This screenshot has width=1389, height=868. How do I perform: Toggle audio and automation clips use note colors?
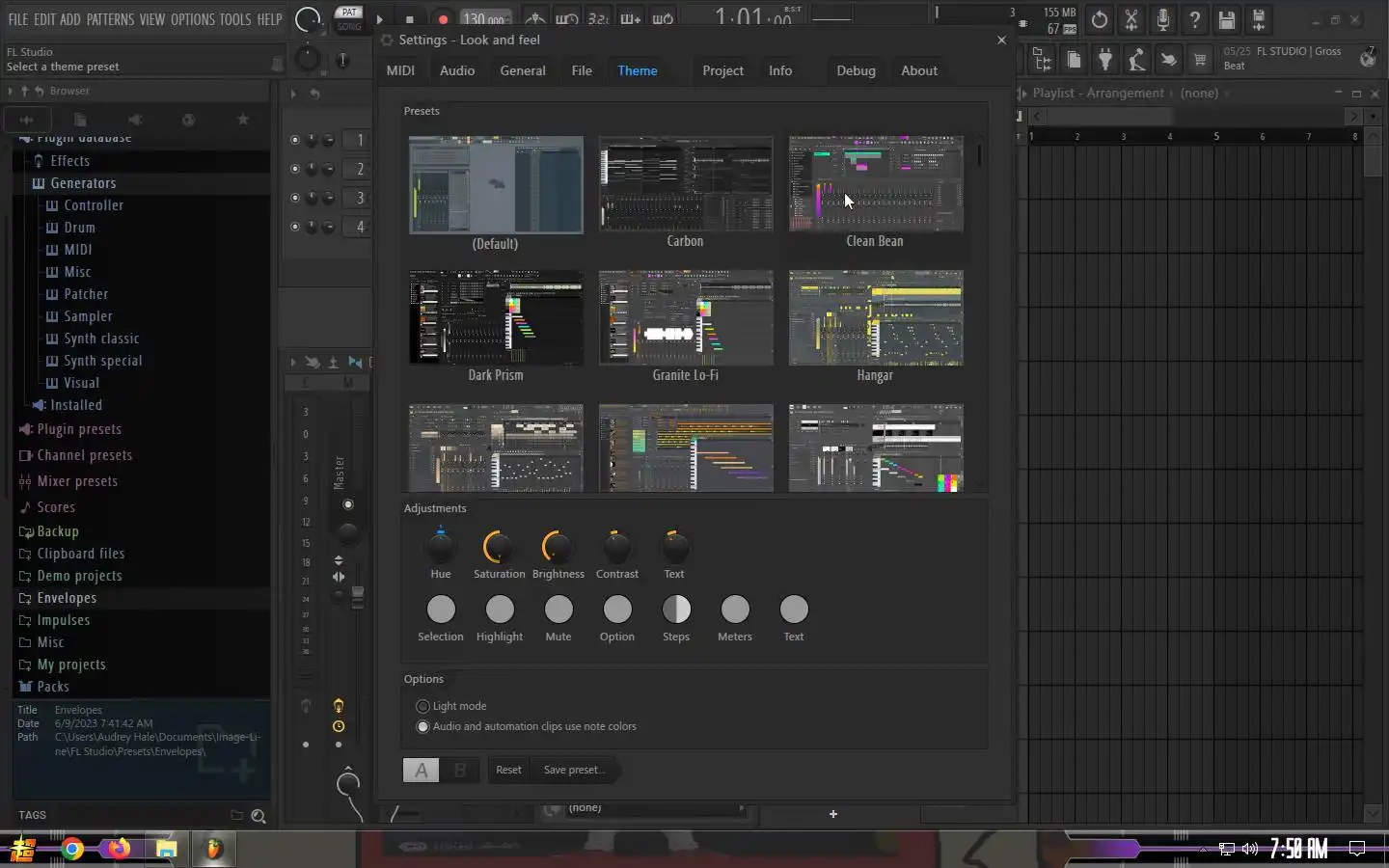click(527, 726)
